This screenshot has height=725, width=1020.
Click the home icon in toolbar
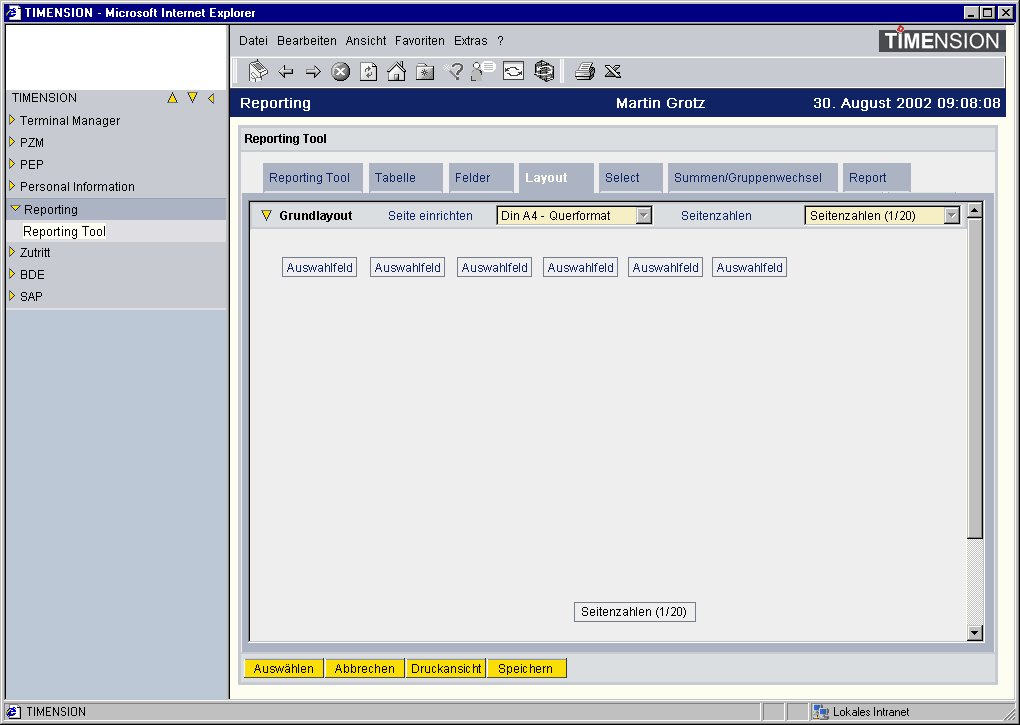(x=396, y=71)
